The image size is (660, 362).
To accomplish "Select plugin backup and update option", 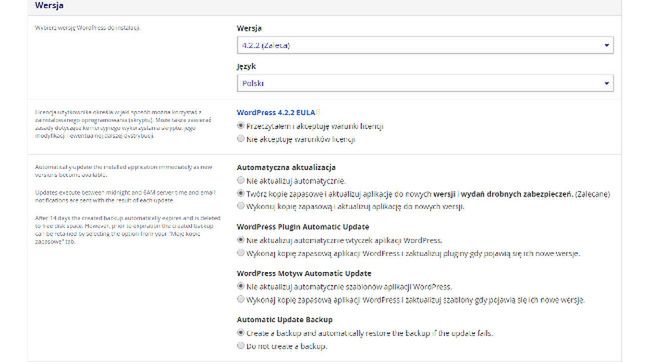I will coord(241,253).
